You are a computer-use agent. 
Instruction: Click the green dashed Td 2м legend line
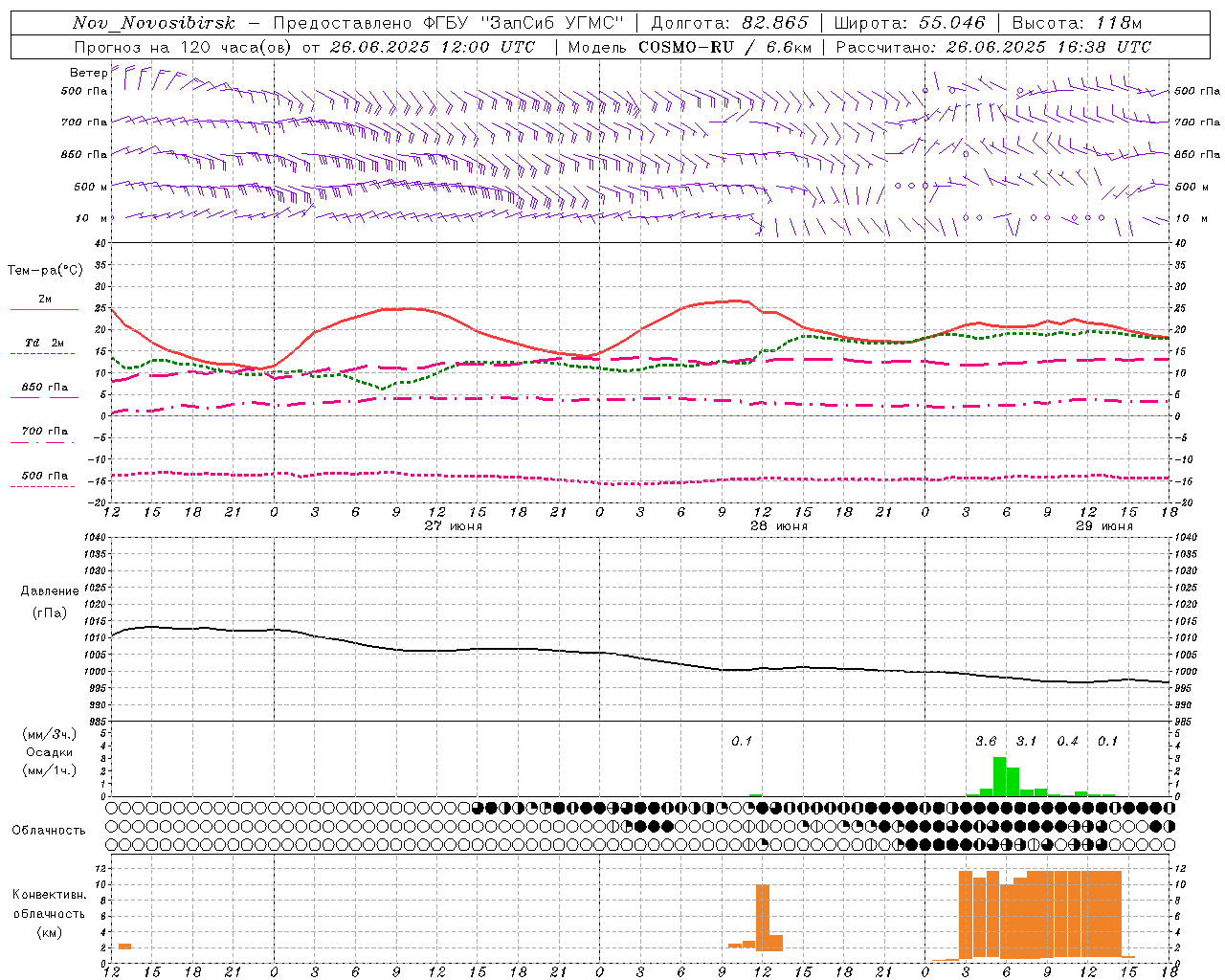(x=42, y=354)
